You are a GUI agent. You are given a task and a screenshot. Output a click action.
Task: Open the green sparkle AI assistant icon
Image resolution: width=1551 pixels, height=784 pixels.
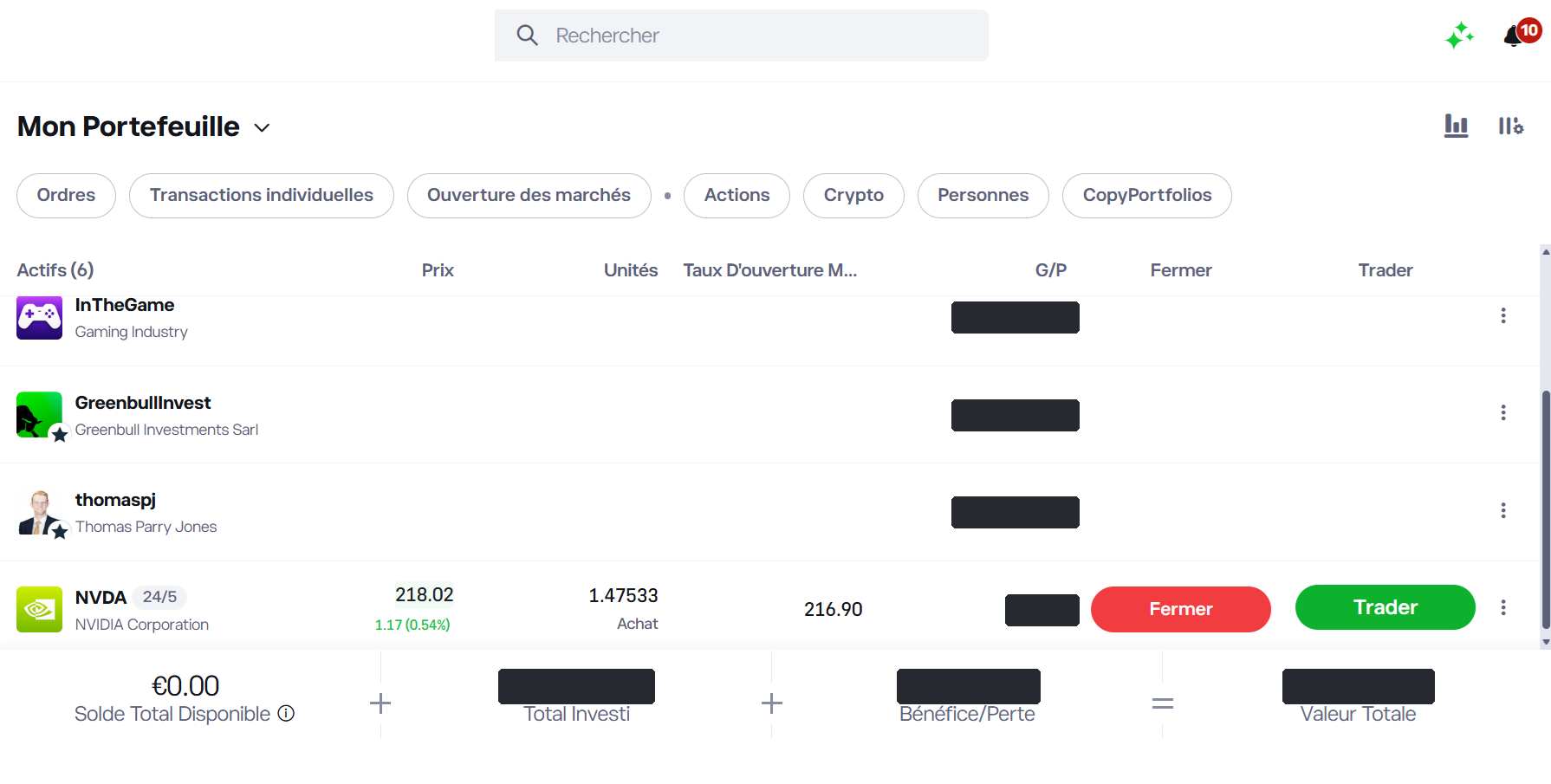(1459, 36)
